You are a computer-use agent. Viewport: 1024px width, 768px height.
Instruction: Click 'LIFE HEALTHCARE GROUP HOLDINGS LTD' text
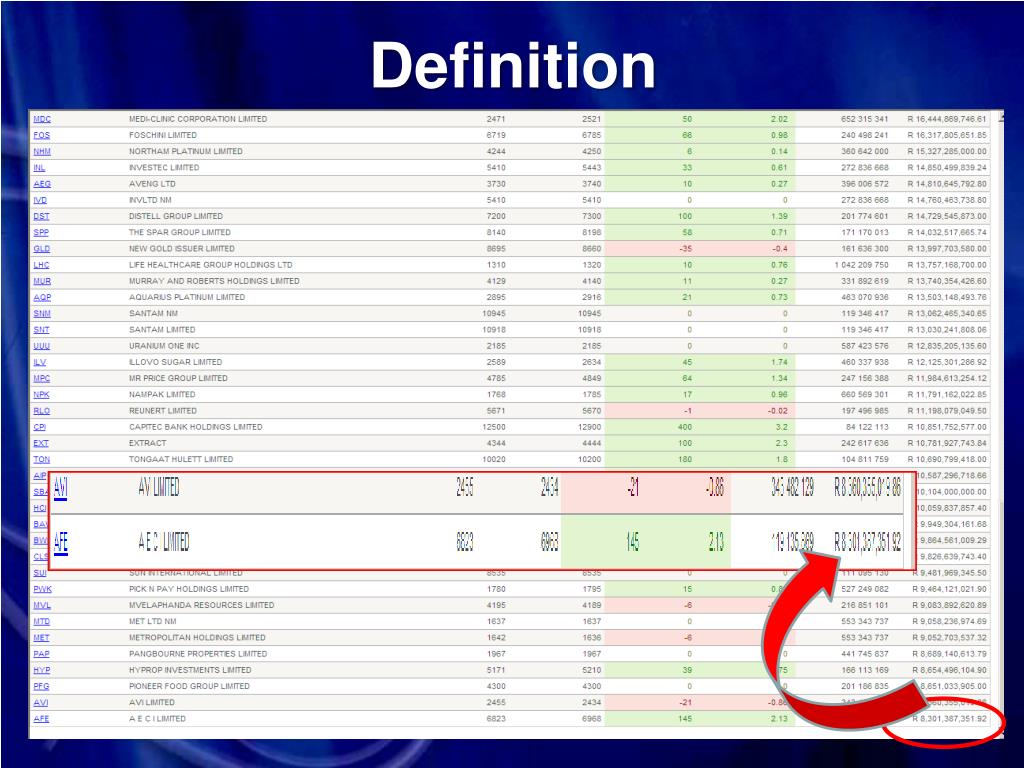pos(210,265)
